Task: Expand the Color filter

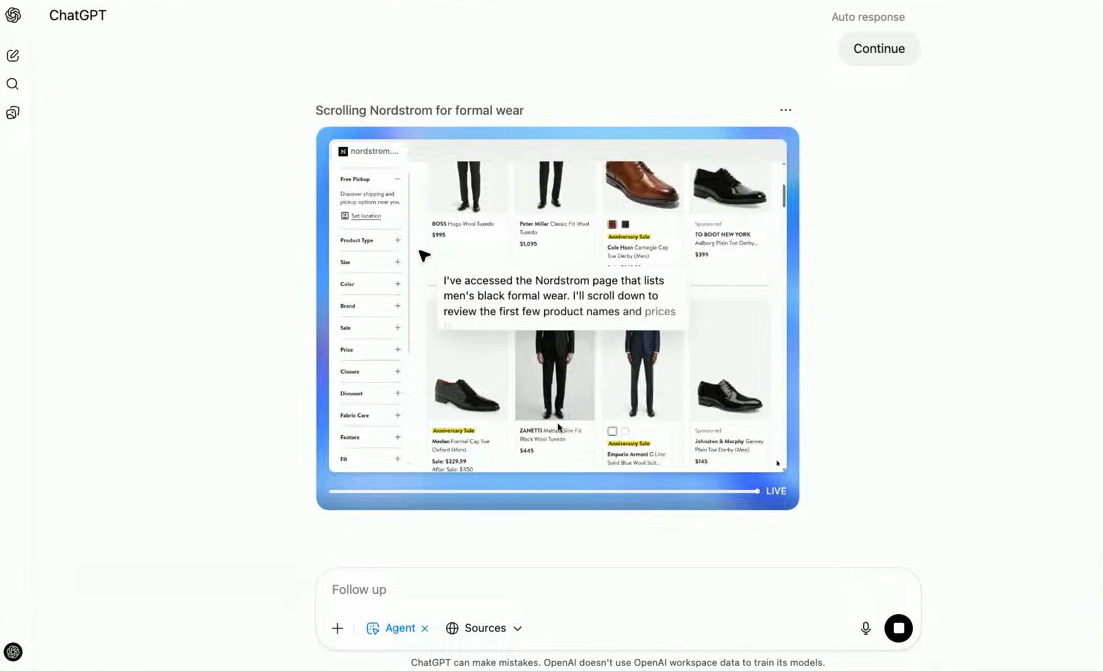Action: pos(397,284)
